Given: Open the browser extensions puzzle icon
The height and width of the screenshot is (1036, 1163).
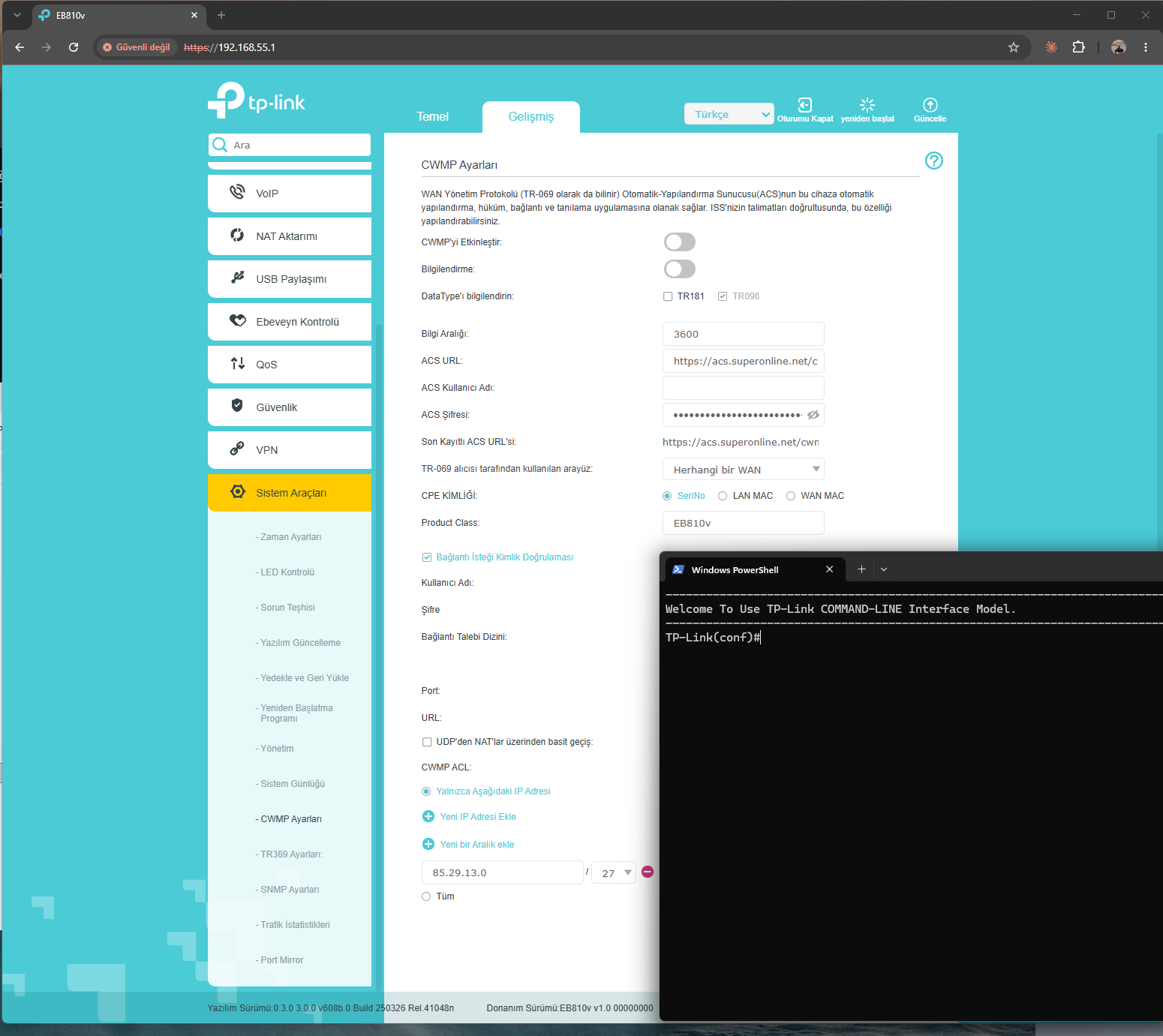Looking at the screenshot, I should (1078, 47).
